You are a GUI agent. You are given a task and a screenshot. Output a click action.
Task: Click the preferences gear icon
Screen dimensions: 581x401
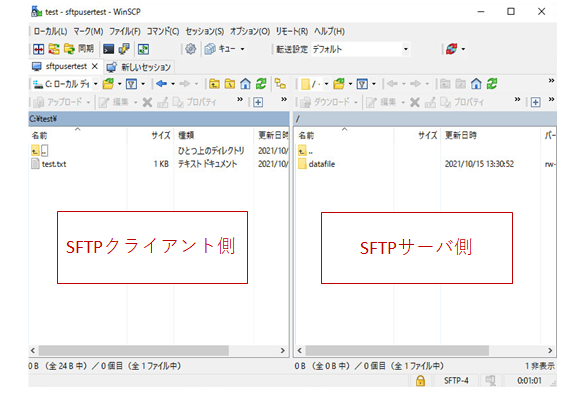190,49
